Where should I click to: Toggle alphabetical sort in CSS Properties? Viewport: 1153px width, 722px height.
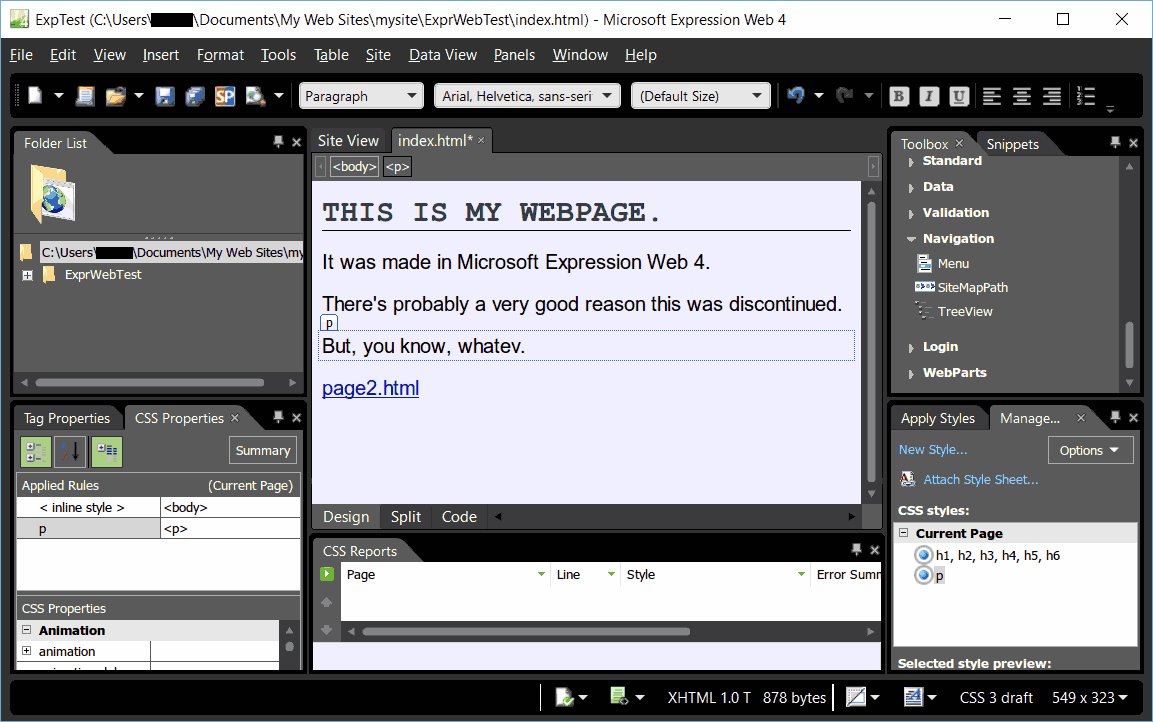coord(71,451)
